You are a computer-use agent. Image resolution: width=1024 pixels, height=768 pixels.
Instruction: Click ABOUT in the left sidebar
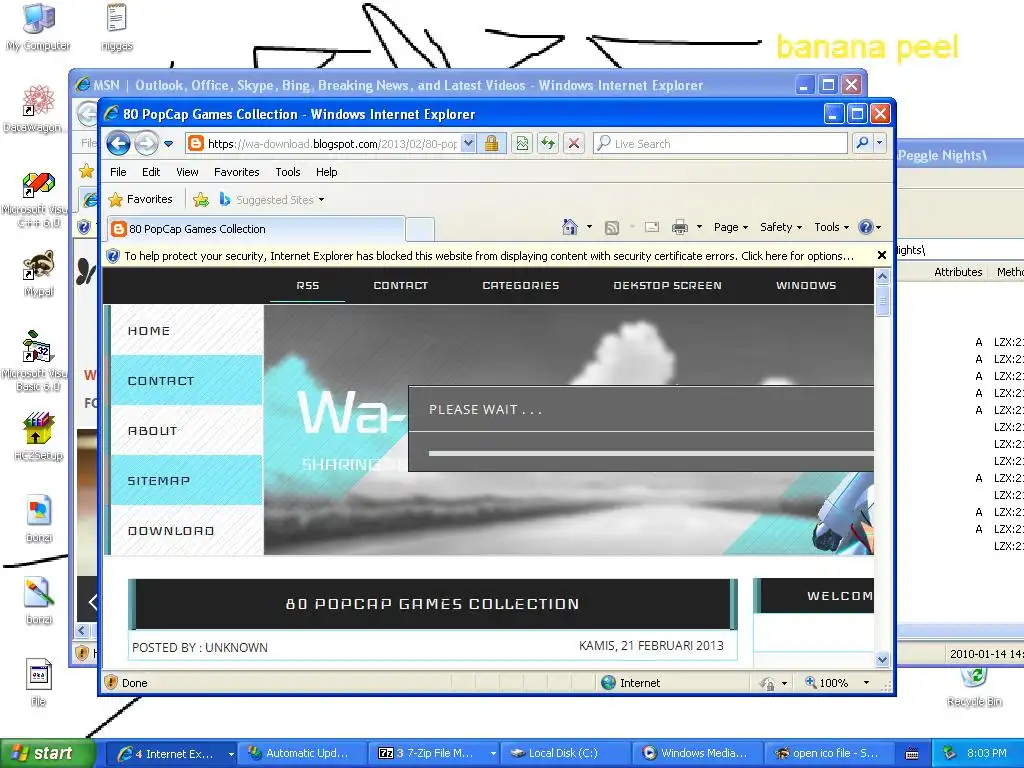[x=187, y=430]
